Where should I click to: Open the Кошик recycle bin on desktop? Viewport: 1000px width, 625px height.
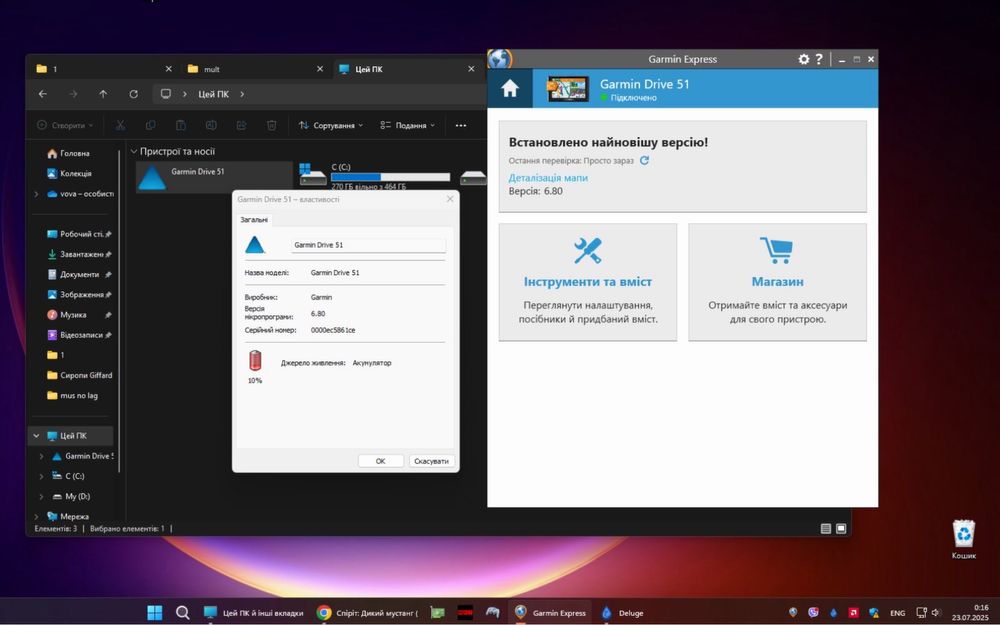coord(964,539)
